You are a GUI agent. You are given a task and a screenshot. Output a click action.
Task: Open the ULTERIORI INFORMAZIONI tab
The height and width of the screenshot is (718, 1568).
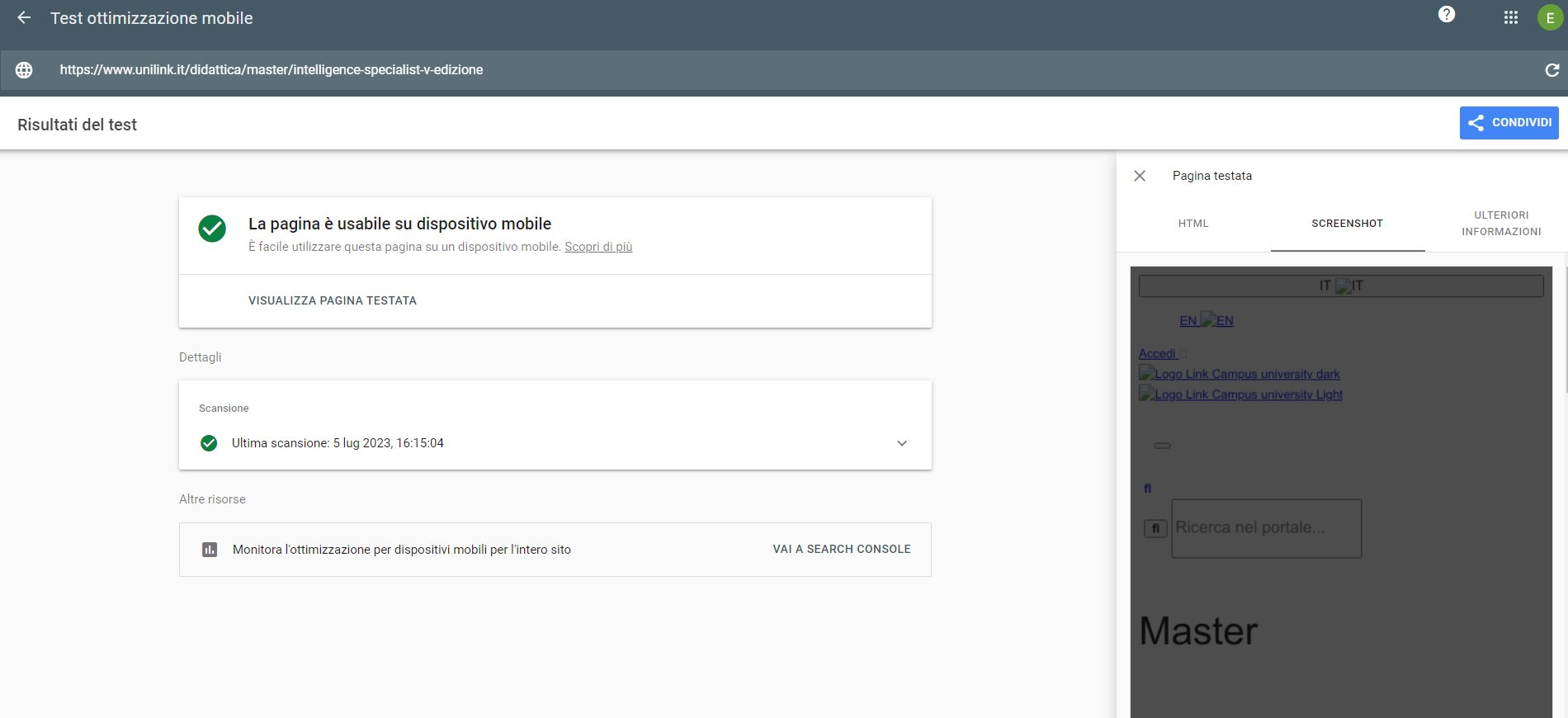pyautogui.click(x=1501, y=224)
